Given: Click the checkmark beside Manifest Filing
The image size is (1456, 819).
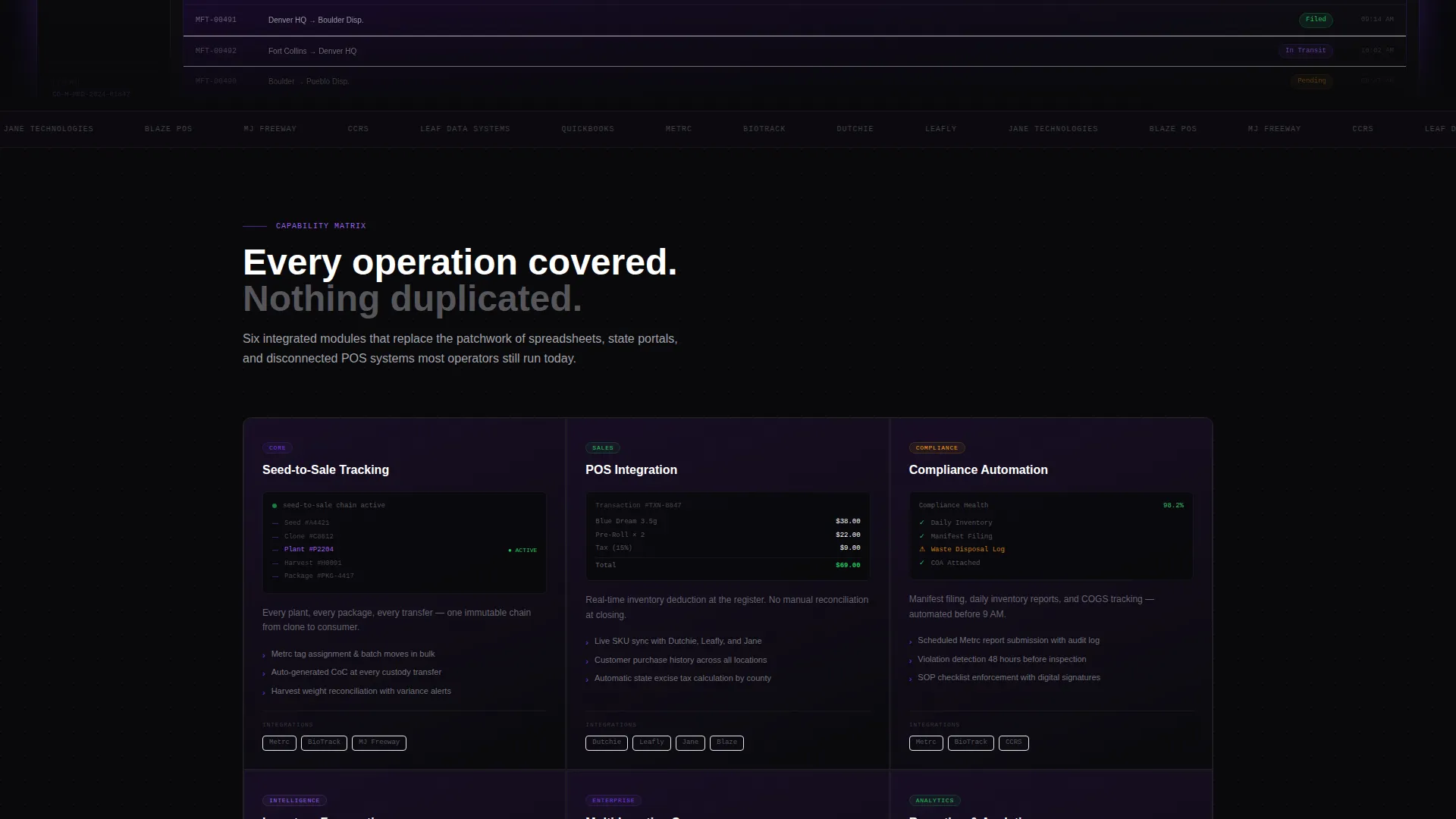Looking at the screenshot, I should pos(921,537).
